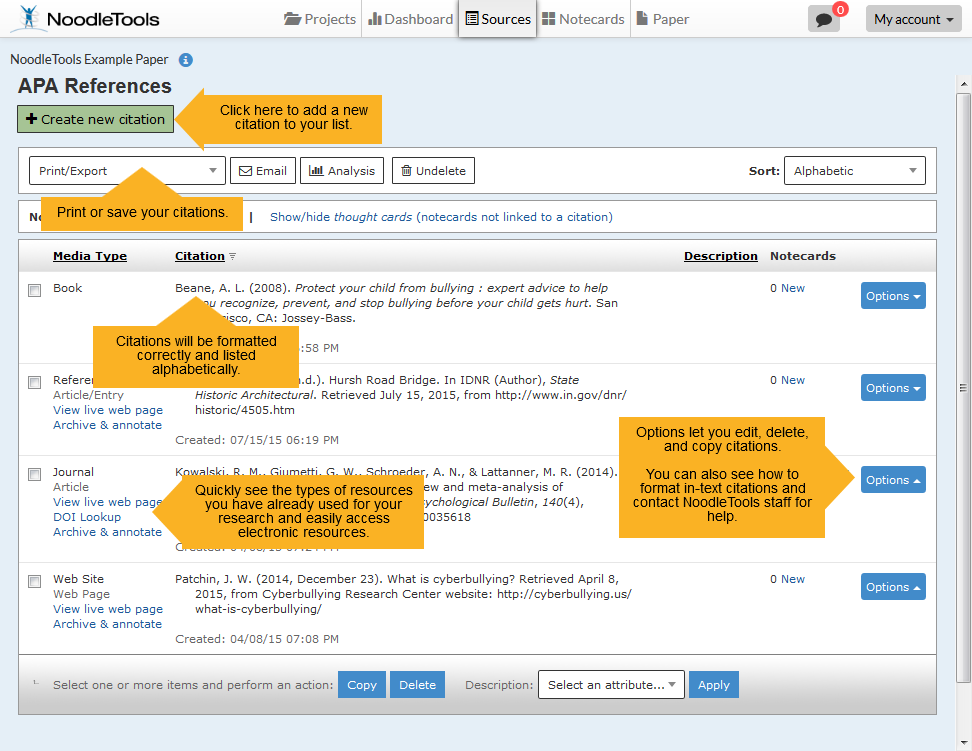Click the Patchin 2014 citation text
972x751 pixels.
coord(403,594)
